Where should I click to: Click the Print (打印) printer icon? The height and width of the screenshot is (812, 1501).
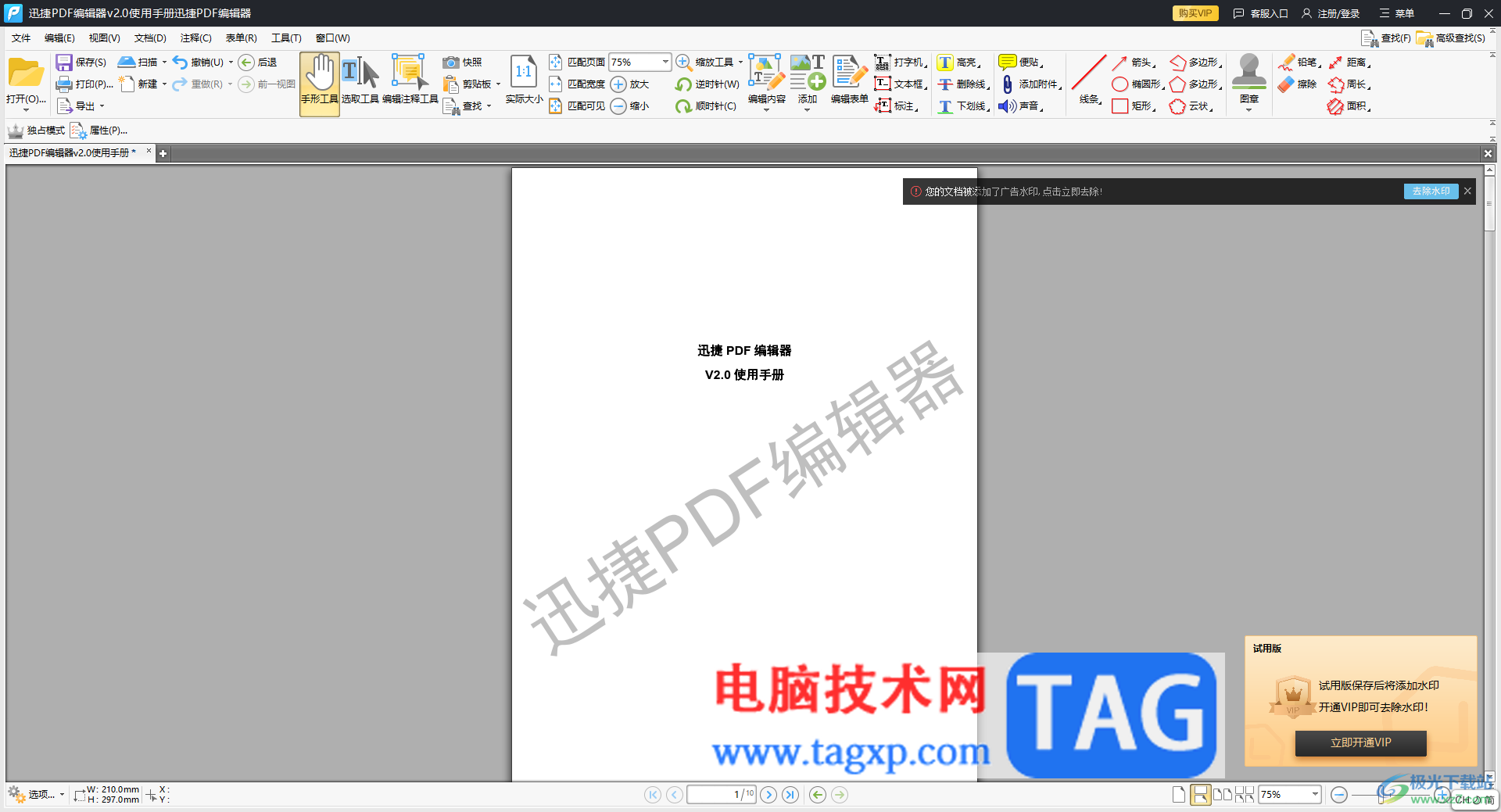coord(64,84)
